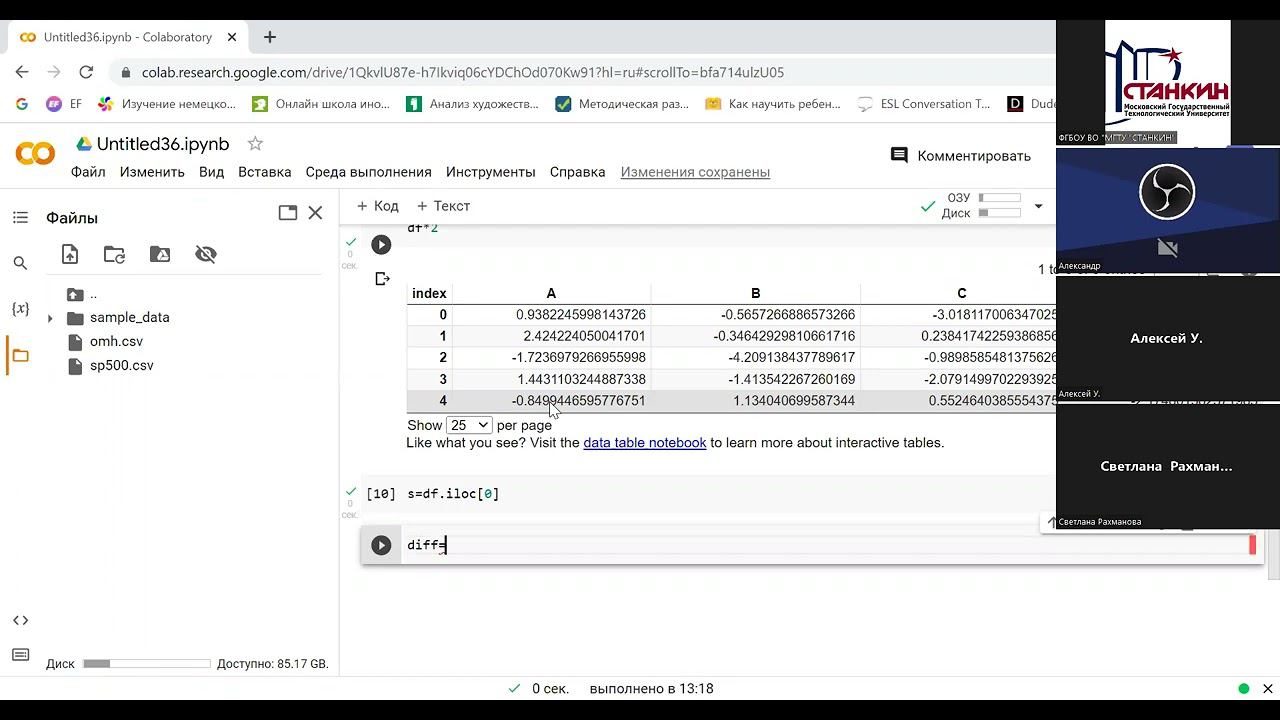Open the Методическая раз... bookmark
This screenshot has height=720, width=1280.
coord(621,103)
